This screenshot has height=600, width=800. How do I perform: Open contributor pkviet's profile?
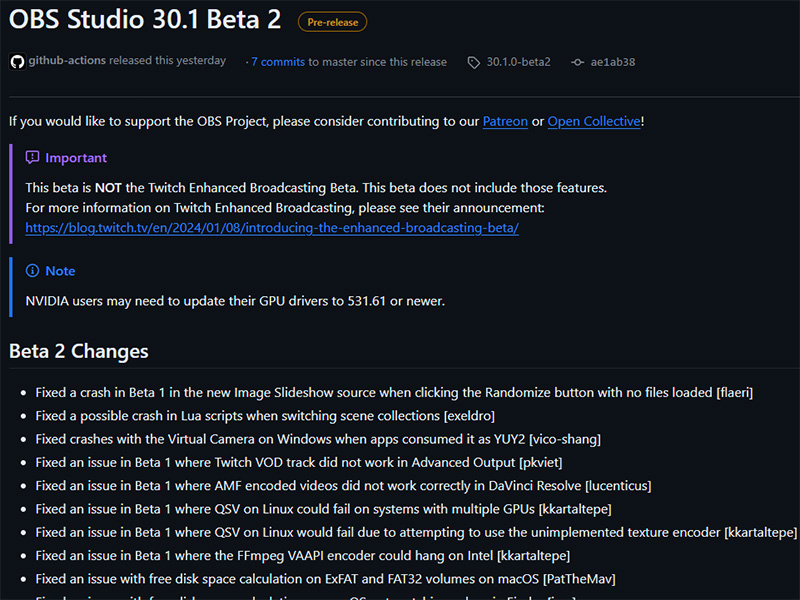coord(543,461)
